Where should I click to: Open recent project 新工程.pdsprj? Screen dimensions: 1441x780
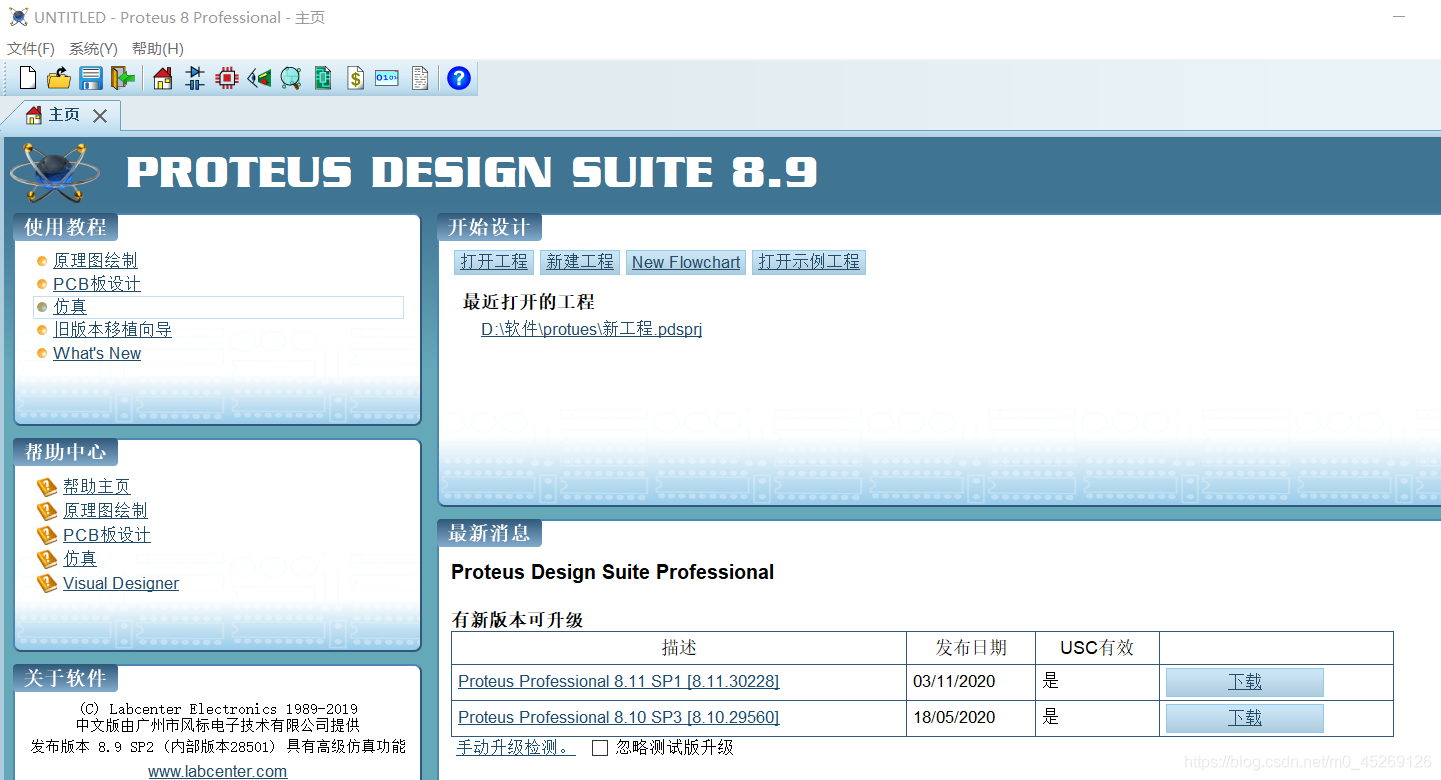pyautogui.click(x=592, y=329)
